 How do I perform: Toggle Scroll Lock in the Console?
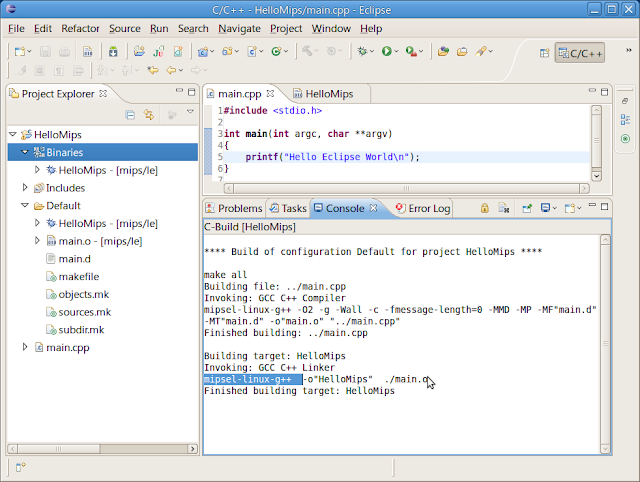click(x=484, y=208)
